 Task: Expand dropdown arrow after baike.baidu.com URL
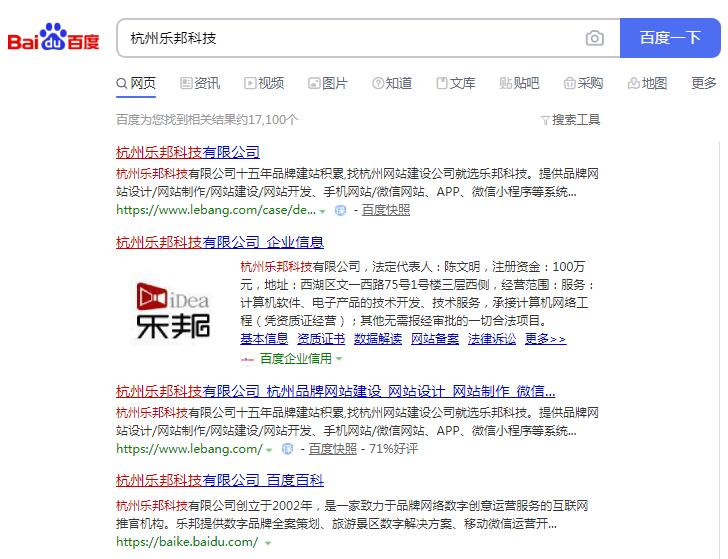(x=268, y=543)
